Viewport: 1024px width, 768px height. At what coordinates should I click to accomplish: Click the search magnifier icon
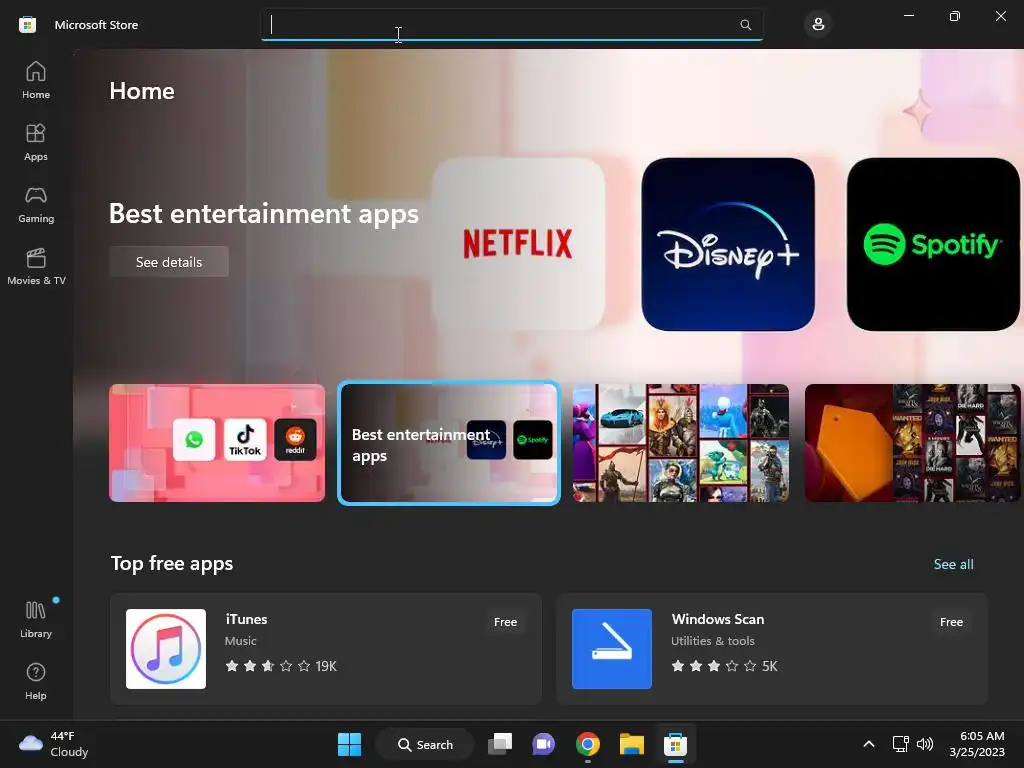pos(745,25)
